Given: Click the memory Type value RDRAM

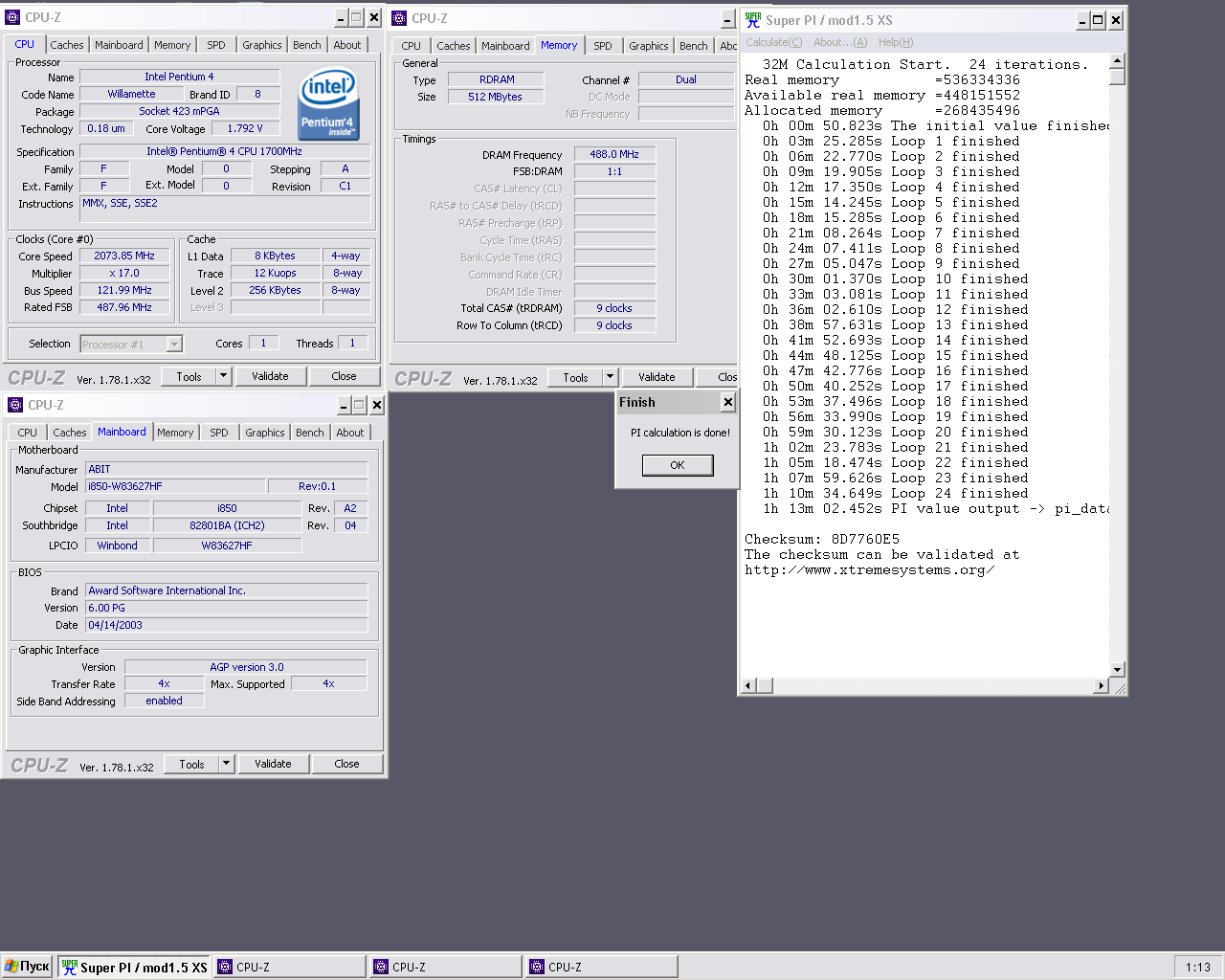Looking at the screenshot, I should (x=497, y=79).
